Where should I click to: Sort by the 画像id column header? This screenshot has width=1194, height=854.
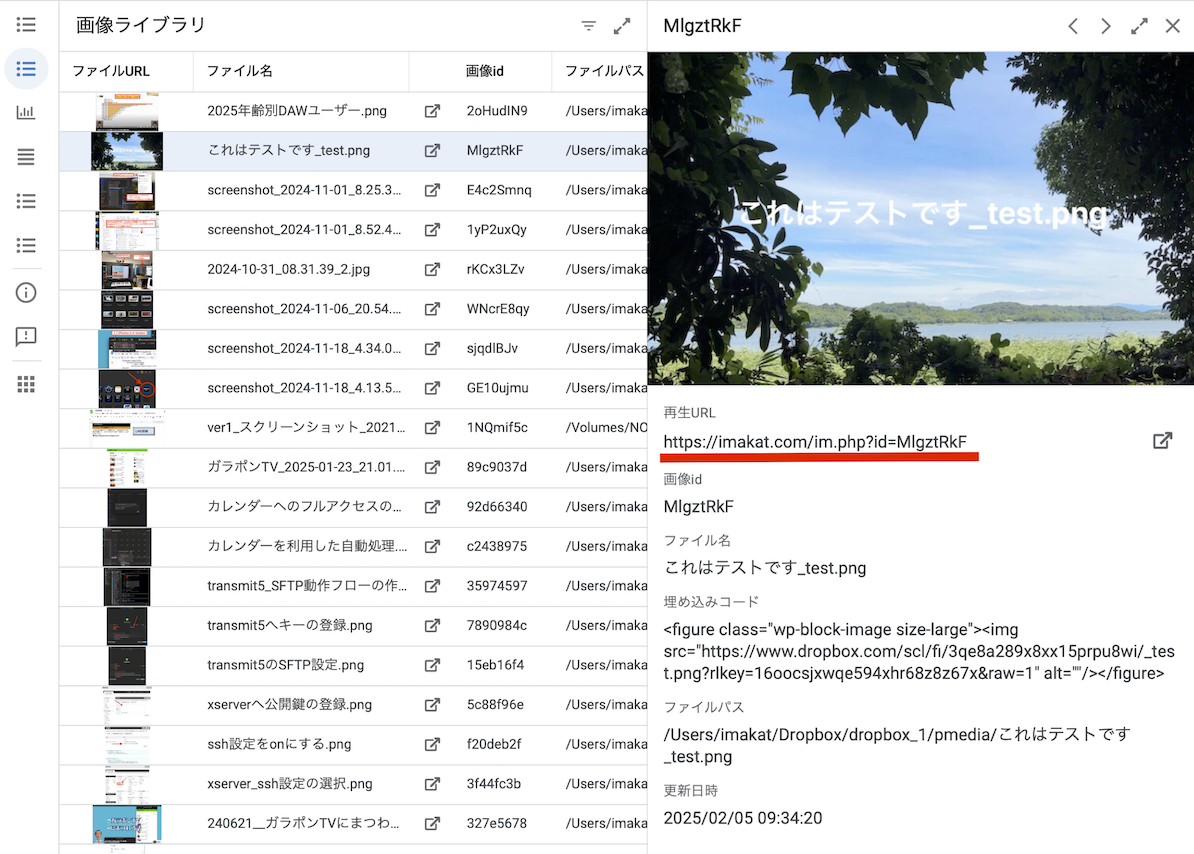point(485,71)
